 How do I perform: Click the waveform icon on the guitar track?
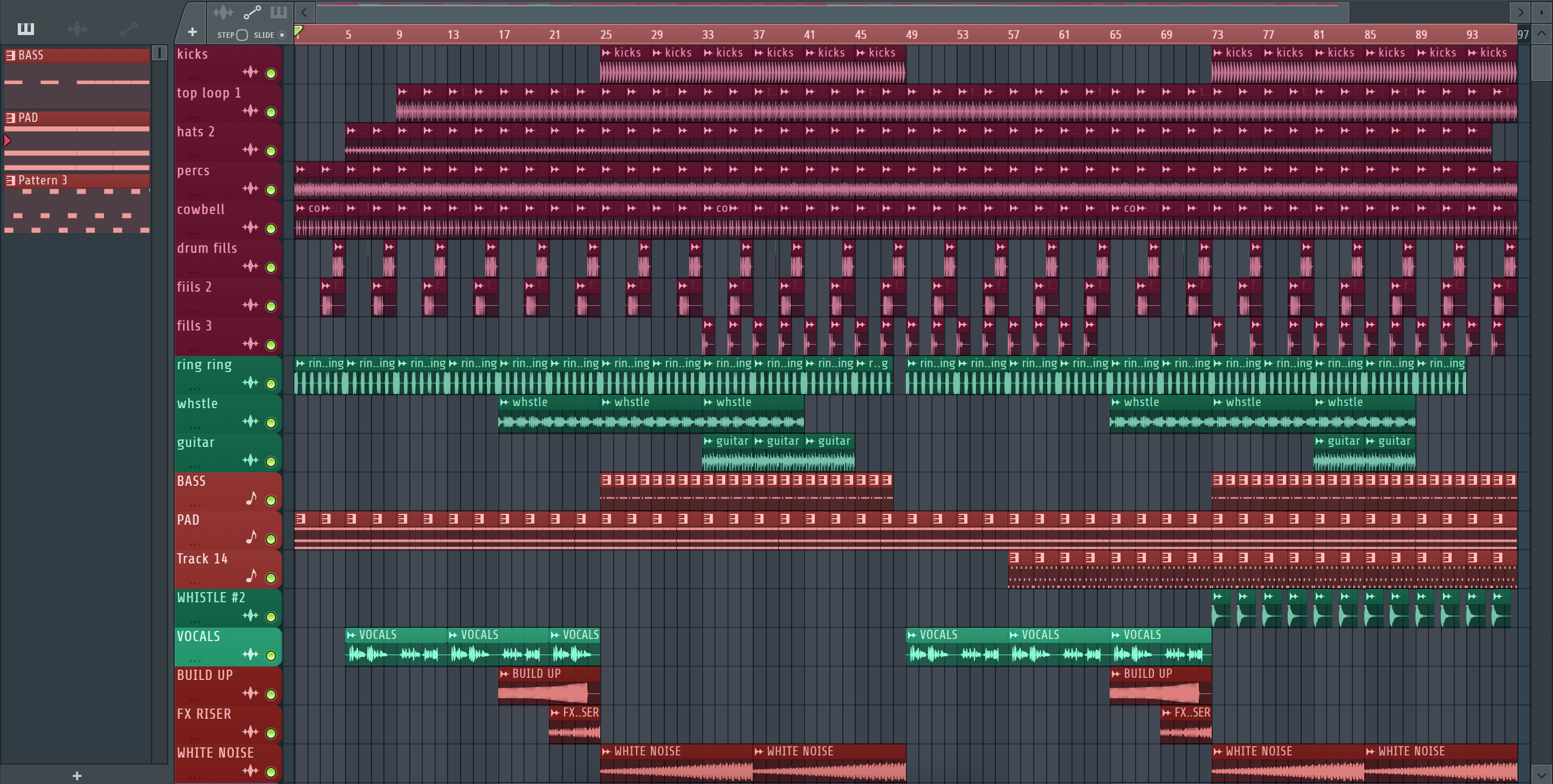[250, 460]
